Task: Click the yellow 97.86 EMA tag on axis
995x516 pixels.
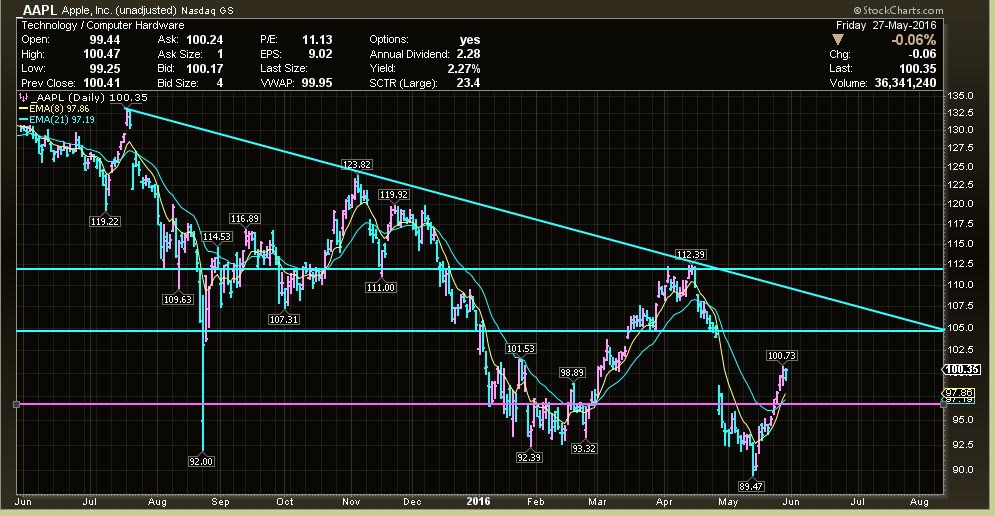Action: tap(958, 393)
